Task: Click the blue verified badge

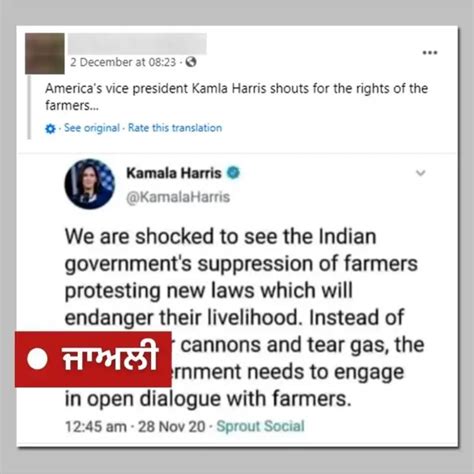Action: (233, 173)
